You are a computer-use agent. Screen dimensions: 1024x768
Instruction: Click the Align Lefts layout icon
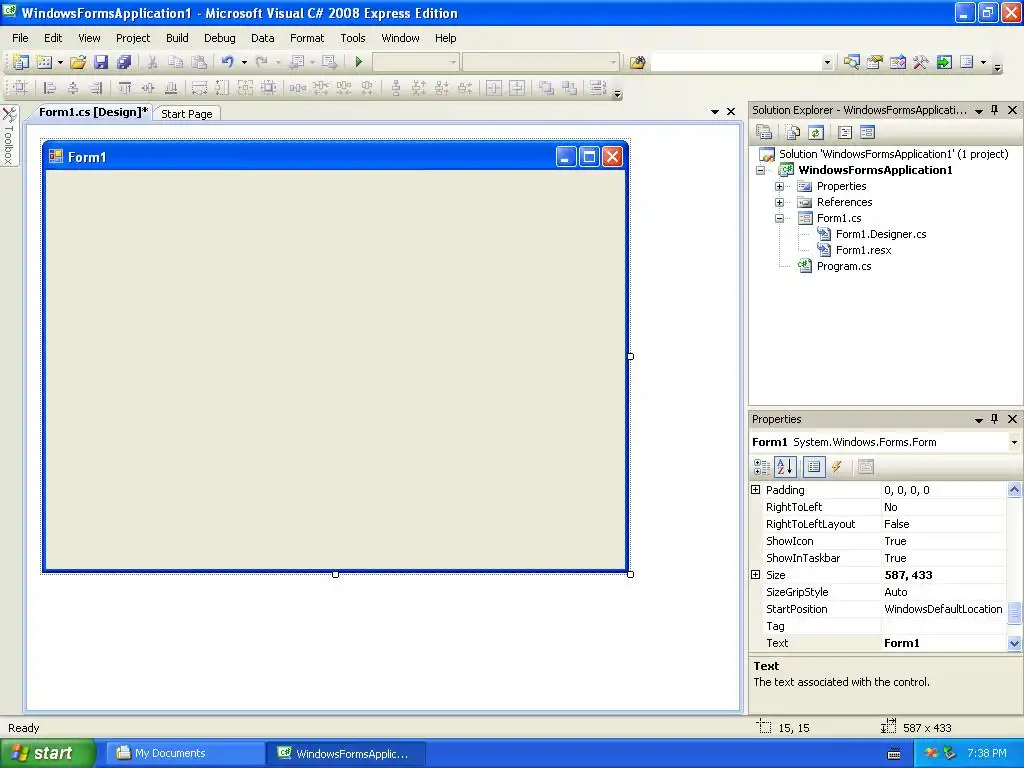click(49, 88)
